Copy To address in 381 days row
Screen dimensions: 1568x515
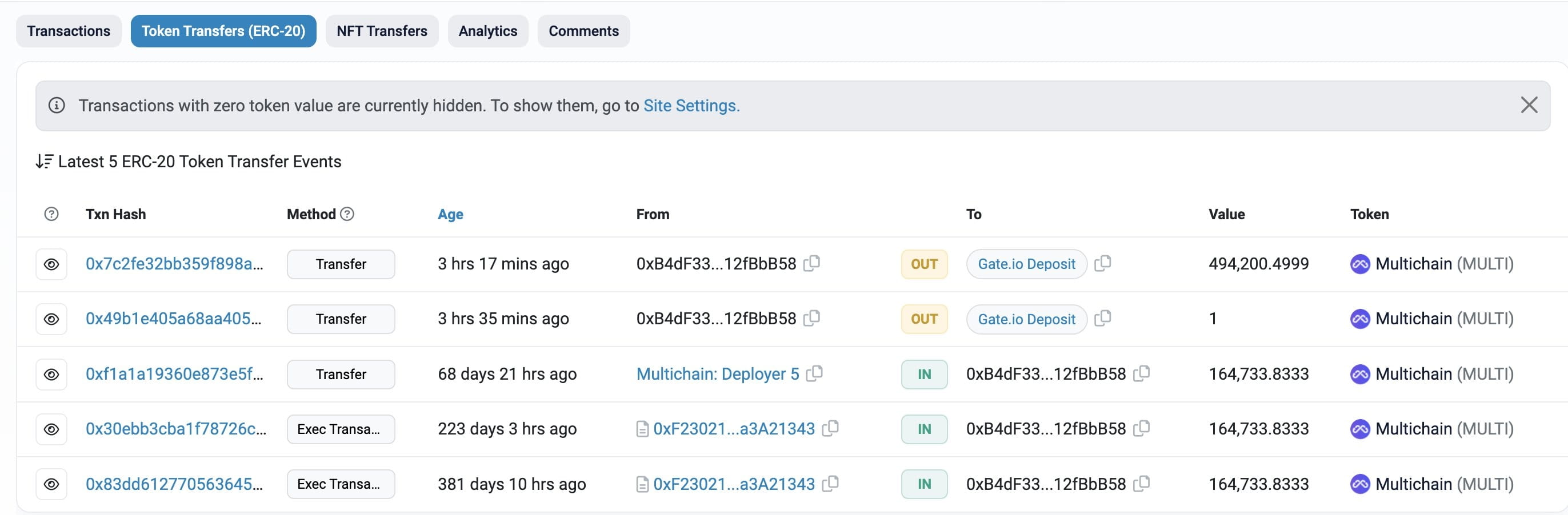tap(1141, 484)
